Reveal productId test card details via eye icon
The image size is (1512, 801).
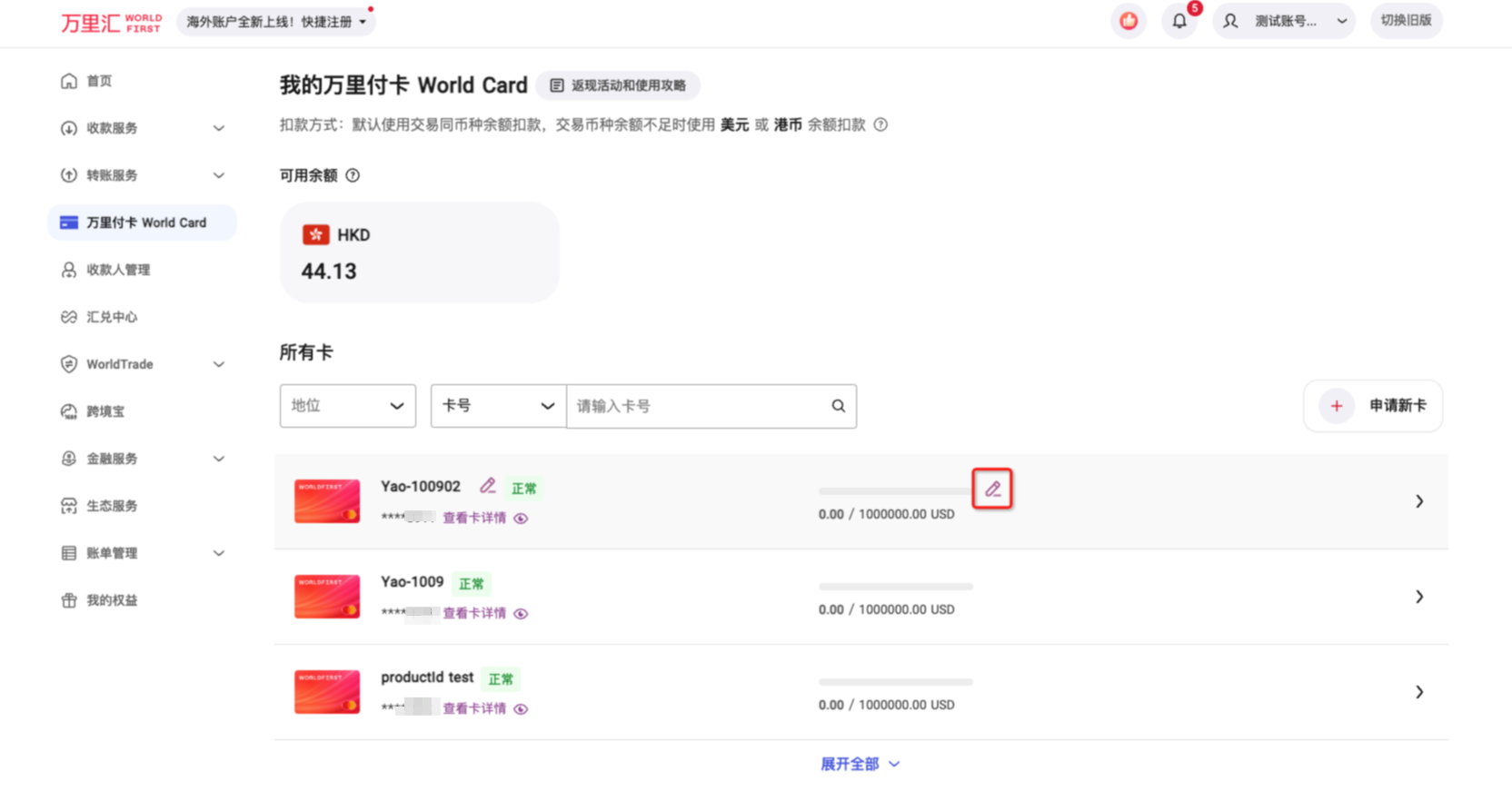click(x=521, y=709)
